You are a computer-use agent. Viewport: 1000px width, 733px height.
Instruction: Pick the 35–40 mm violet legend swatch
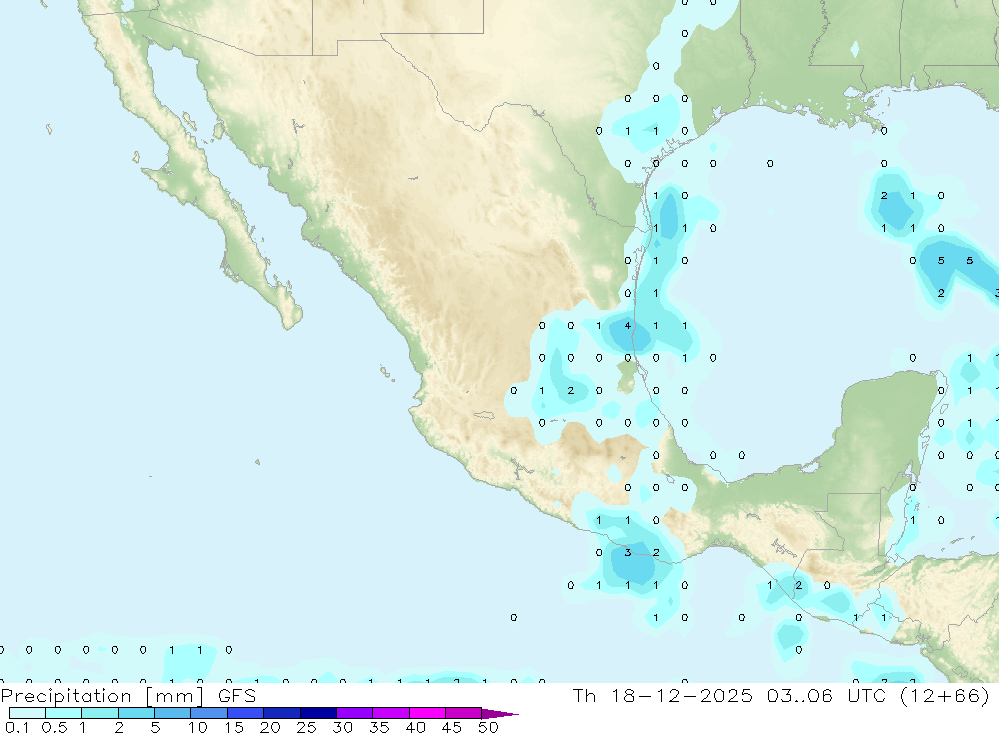[x=391, y=713]
